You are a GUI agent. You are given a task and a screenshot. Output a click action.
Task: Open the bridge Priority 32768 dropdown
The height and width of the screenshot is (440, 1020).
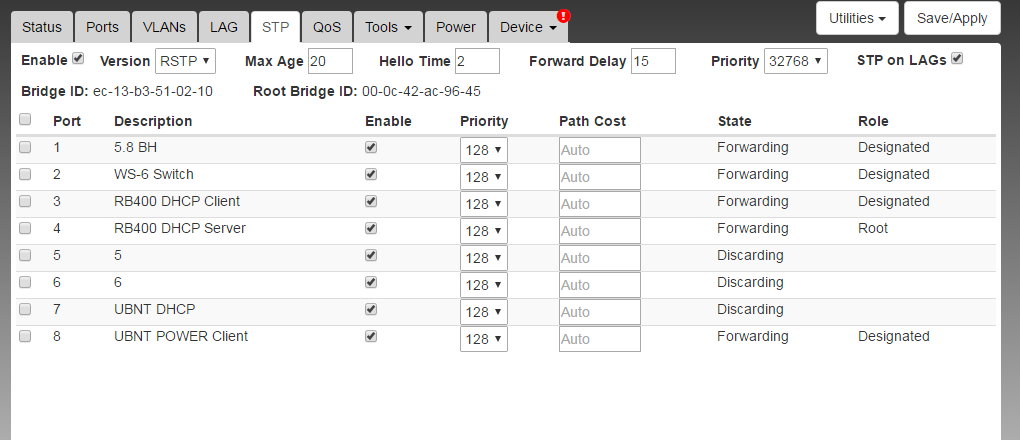(x=796, y=61)
